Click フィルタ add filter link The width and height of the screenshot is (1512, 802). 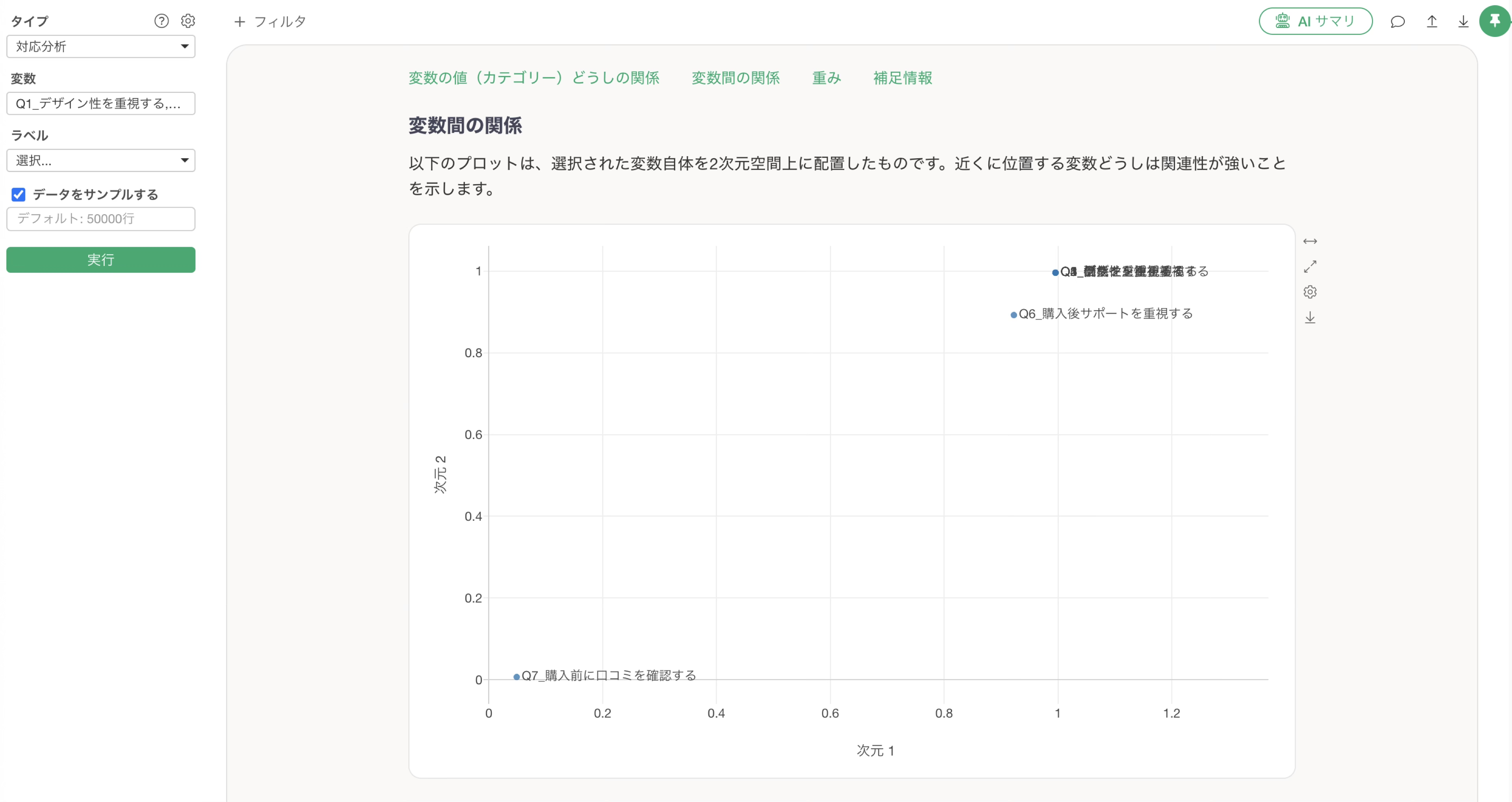[270, 22]
